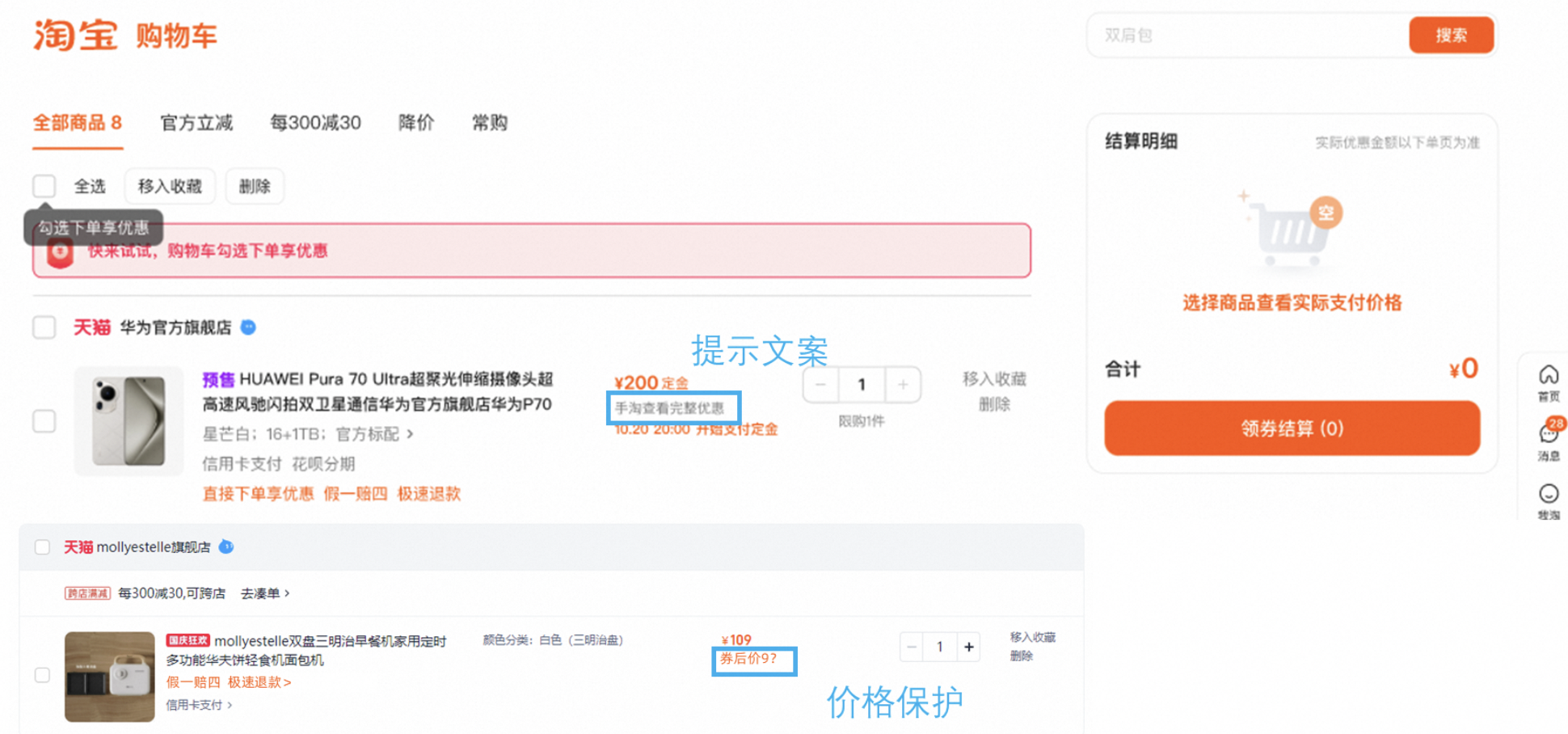Switch to 每300减30 tab
The height and width of the screenshot is (734, 1568).
(315, 123)
